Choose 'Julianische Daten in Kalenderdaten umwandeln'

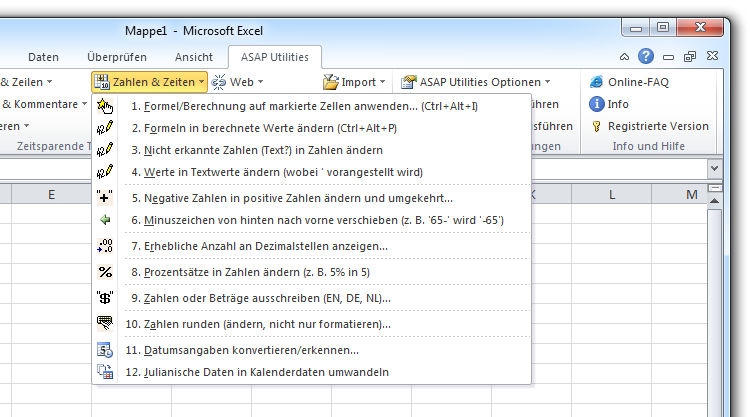click(x=311, y=372)
